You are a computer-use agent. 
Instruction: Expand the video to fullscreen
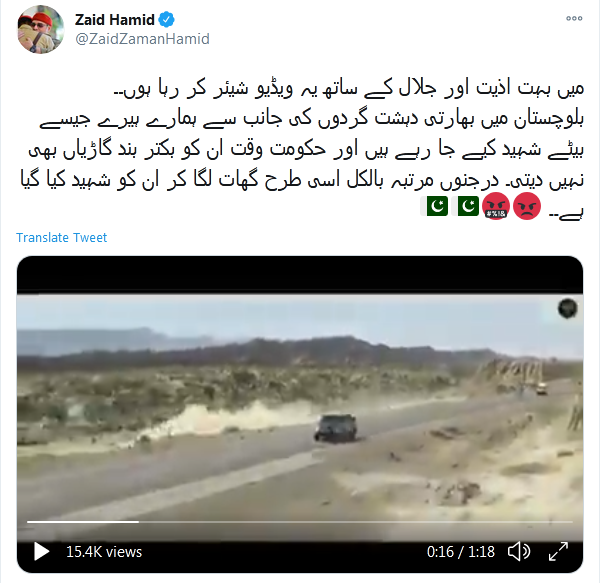pos(558,552)
